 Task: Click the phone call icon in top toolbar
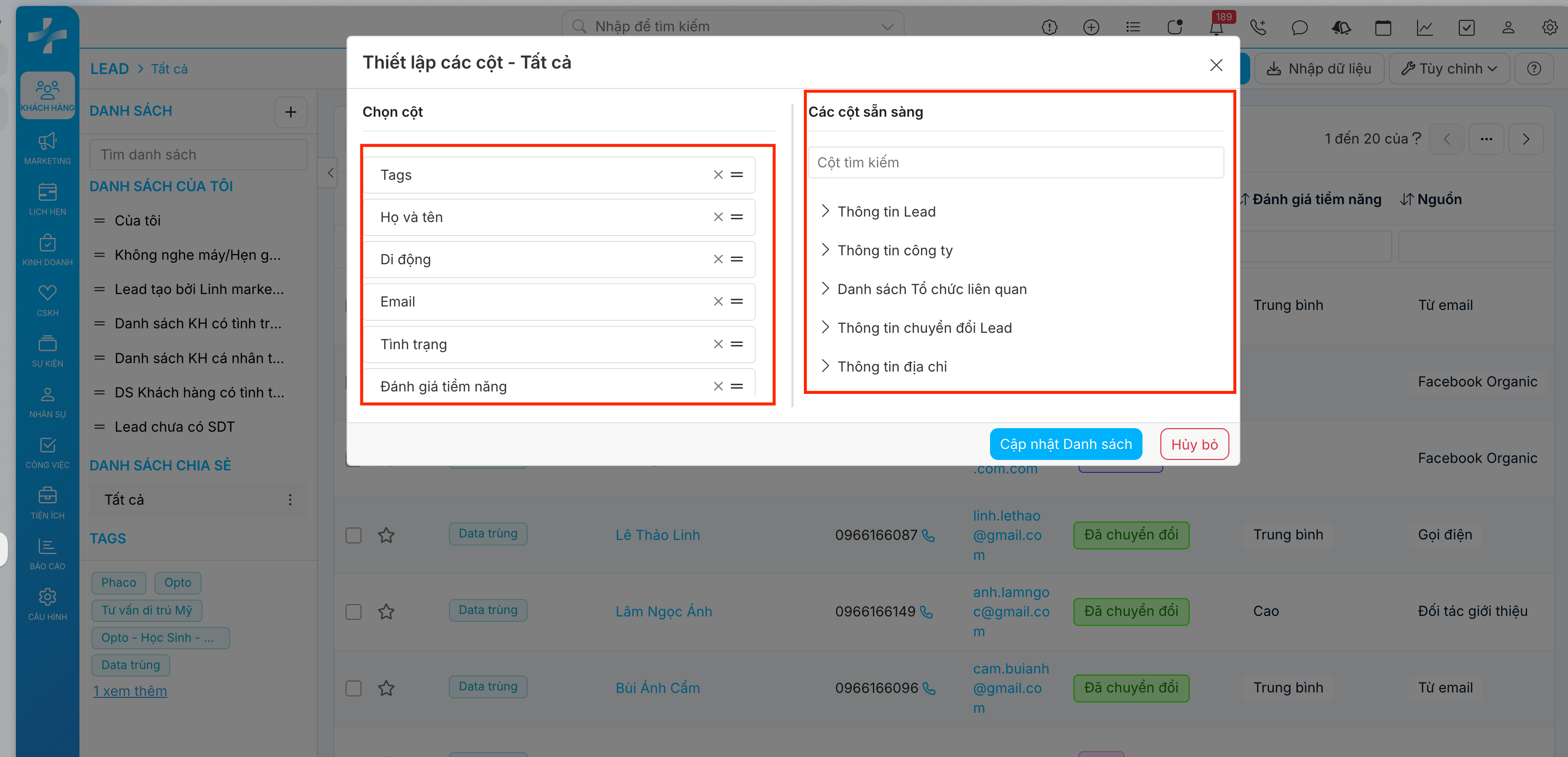1258,27
